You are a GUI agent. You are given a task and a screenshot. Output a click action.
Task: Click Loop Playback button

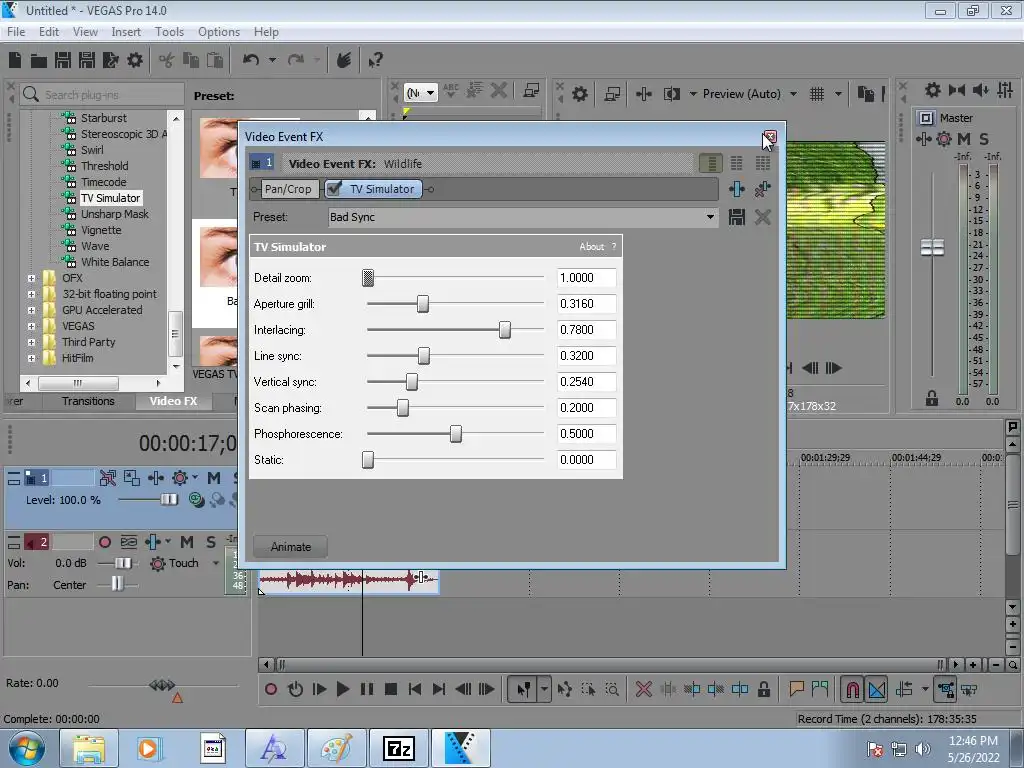click(295, 689)
